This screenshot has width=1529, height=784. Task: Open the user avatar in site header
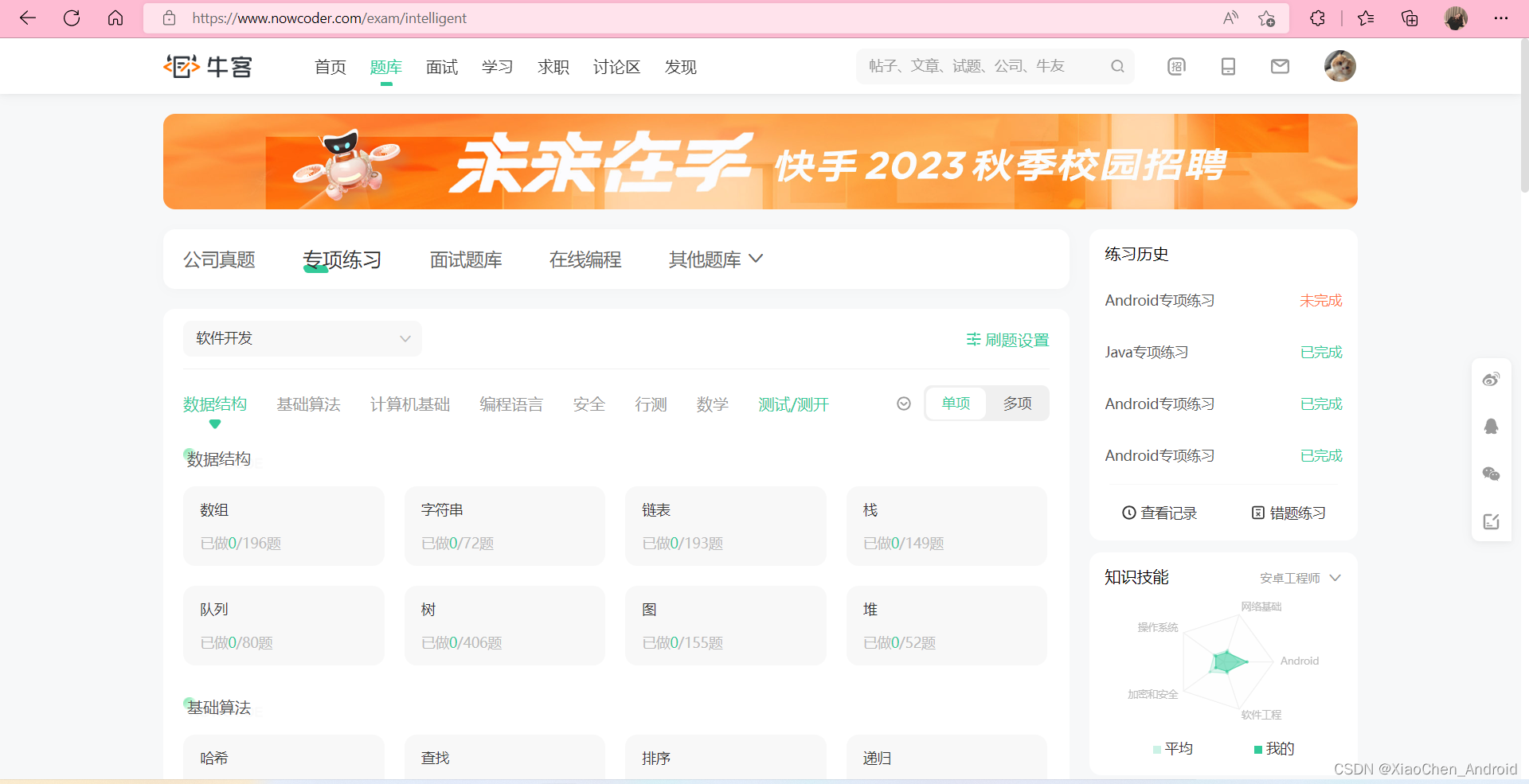(1340, 66)
